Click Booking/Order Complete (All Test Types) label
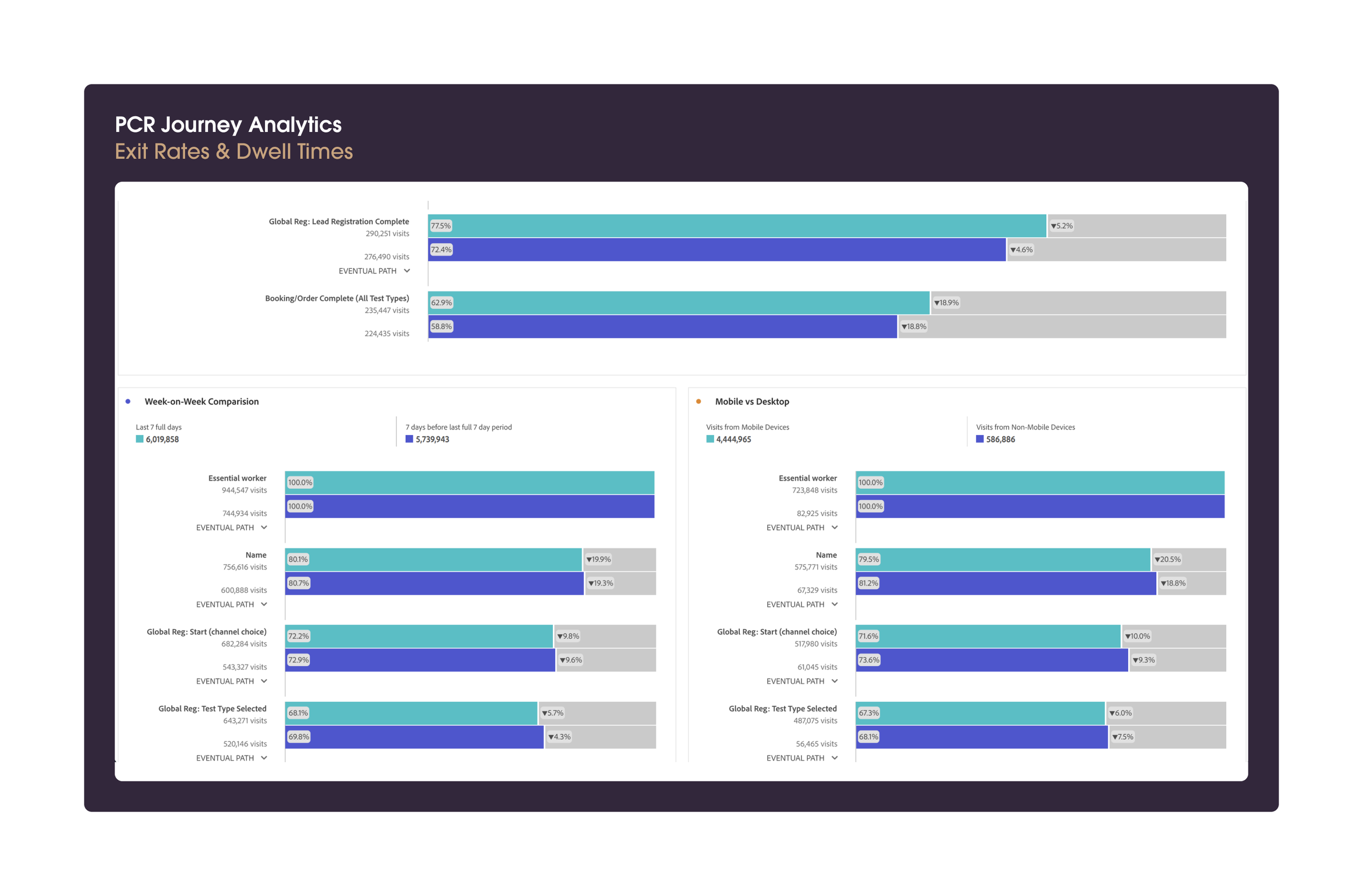The image size is (1363, 896). click(337, 298)
